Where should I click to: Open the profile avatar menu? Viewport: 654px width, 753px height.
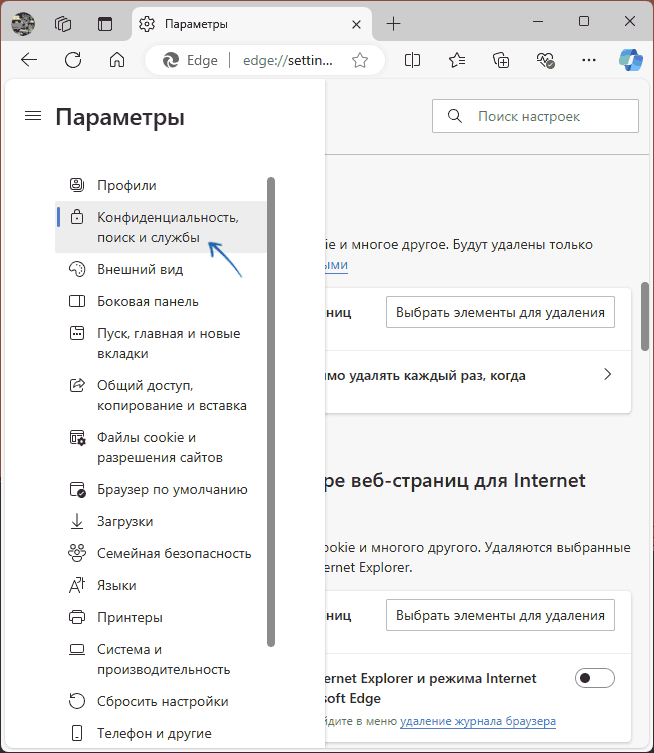pos(23,24)
